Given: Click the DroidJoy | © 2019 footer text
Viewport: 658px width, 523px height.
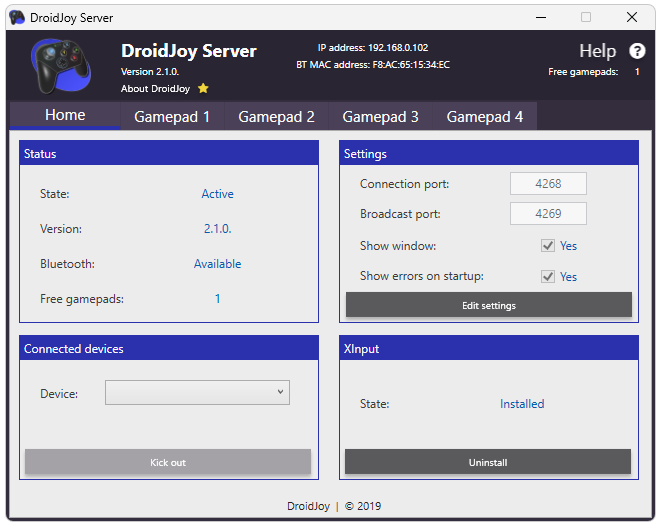Looking at the screenshot, I should pos(334,506).
